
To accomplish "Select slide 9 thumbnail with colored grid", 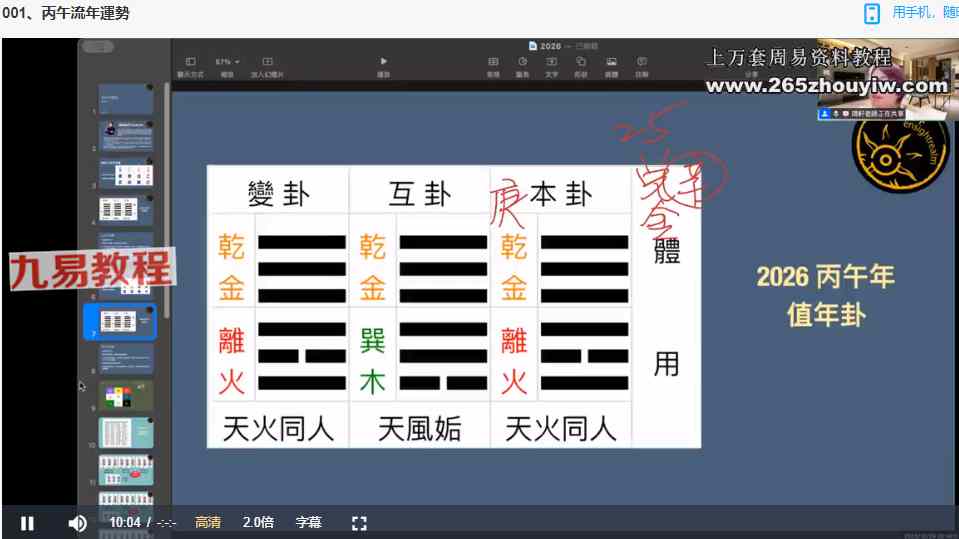I will [x=126, y=395].
